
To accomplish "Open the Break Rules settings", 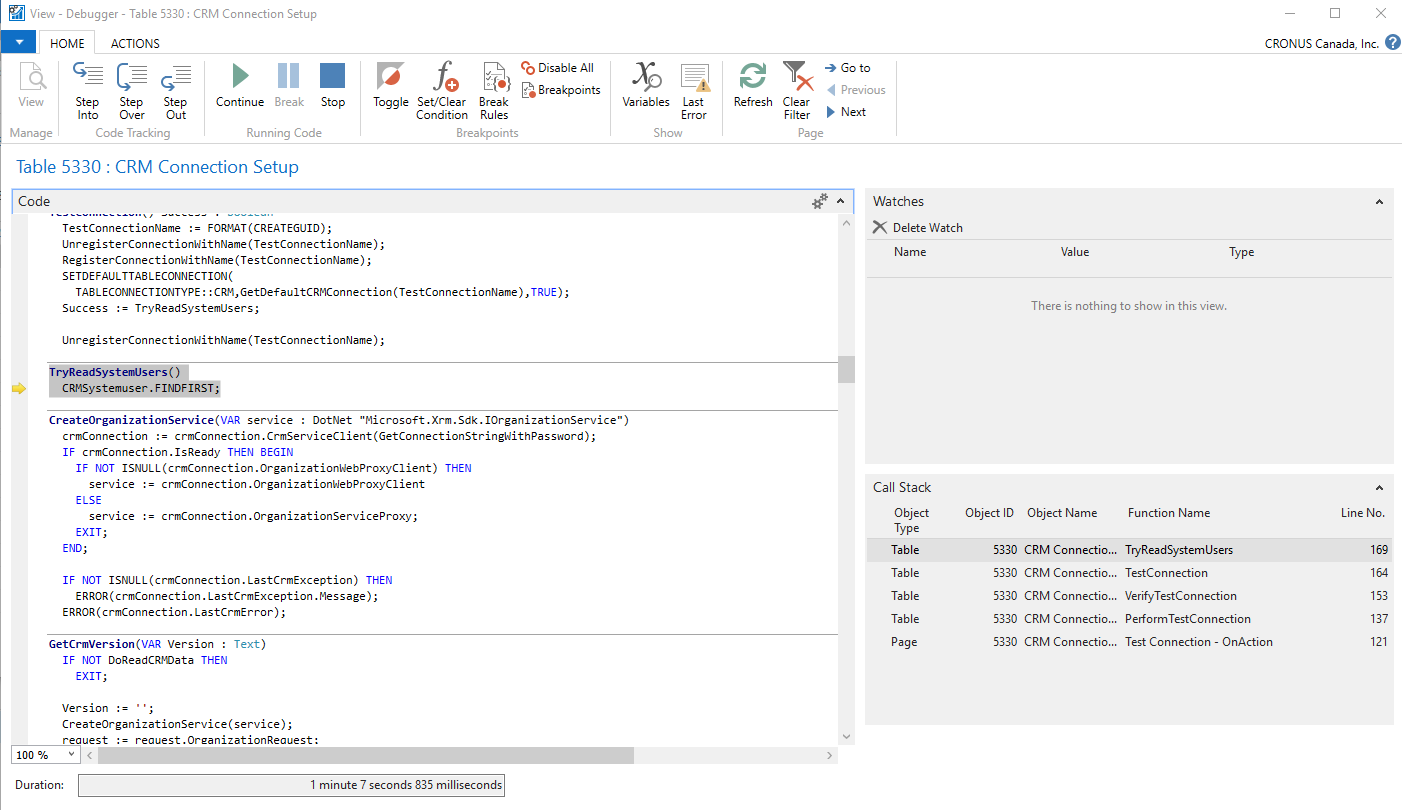I will (x=494, y=90).
